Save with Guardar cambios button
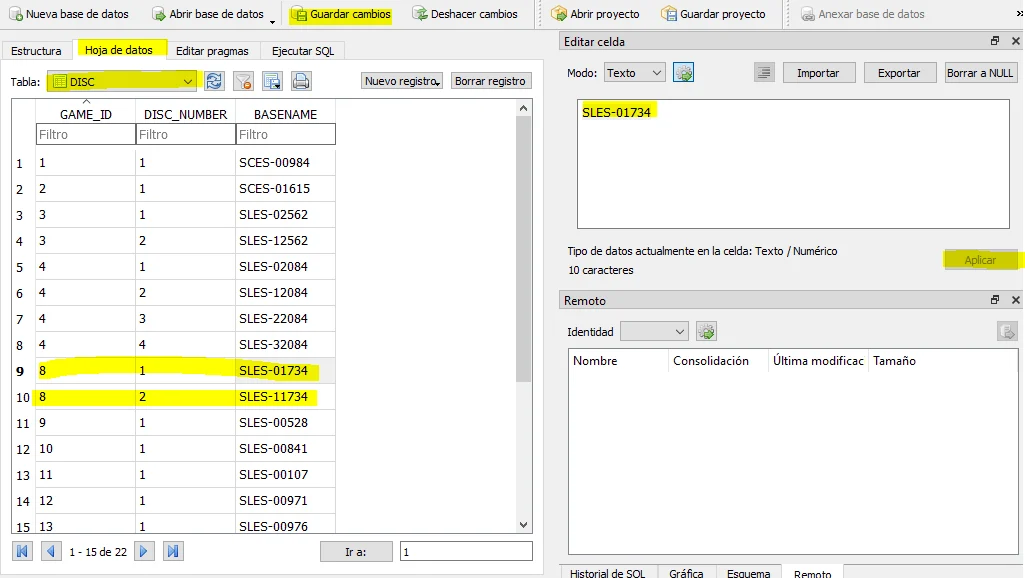Image resolution: width=1025 pixels, height=578 pixels. [x=341, y=14]
